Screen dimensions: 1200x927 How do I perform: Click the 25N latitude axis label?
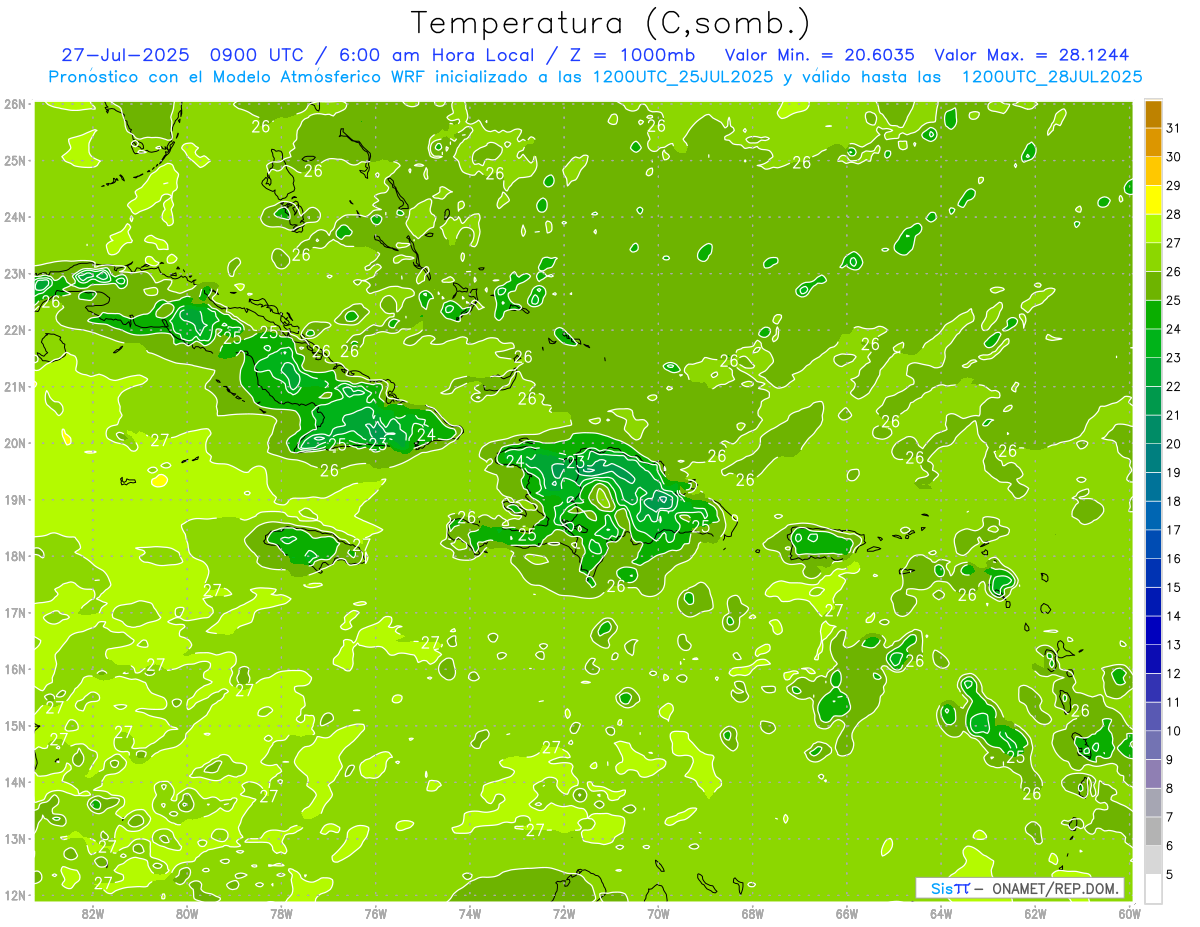click(15, 161)
